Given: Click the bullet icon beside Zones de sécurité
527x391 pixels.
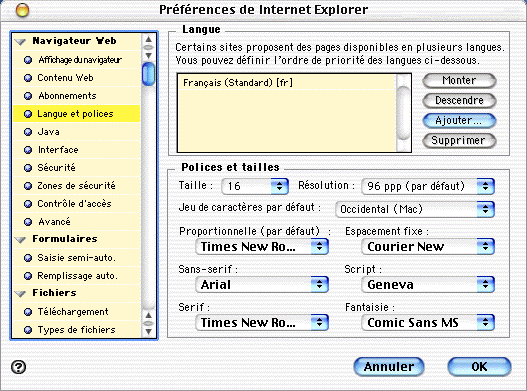Looking at the screenshot, I should [x=28, y=186].
